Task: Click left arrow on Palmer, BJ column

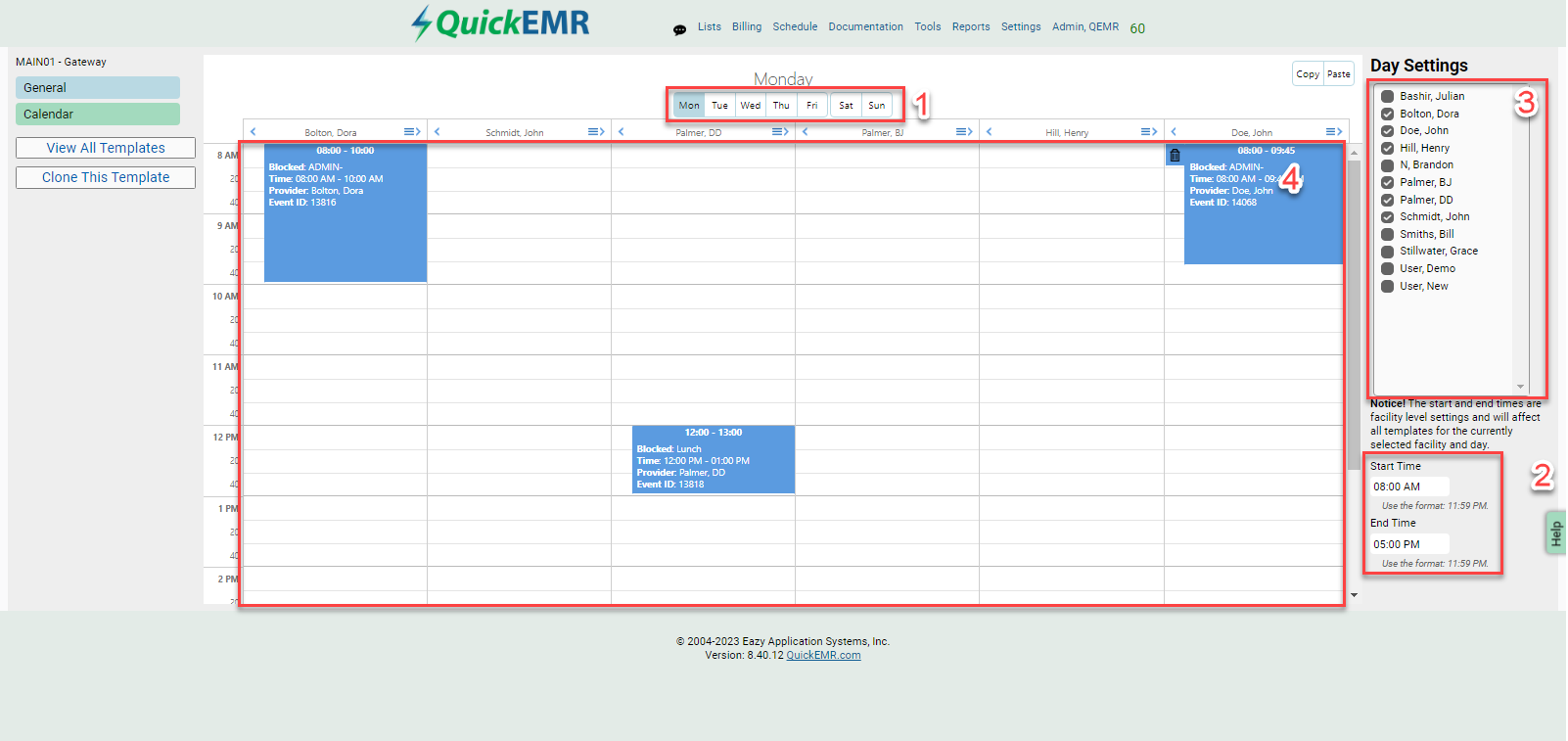Action: coord(805,131)
